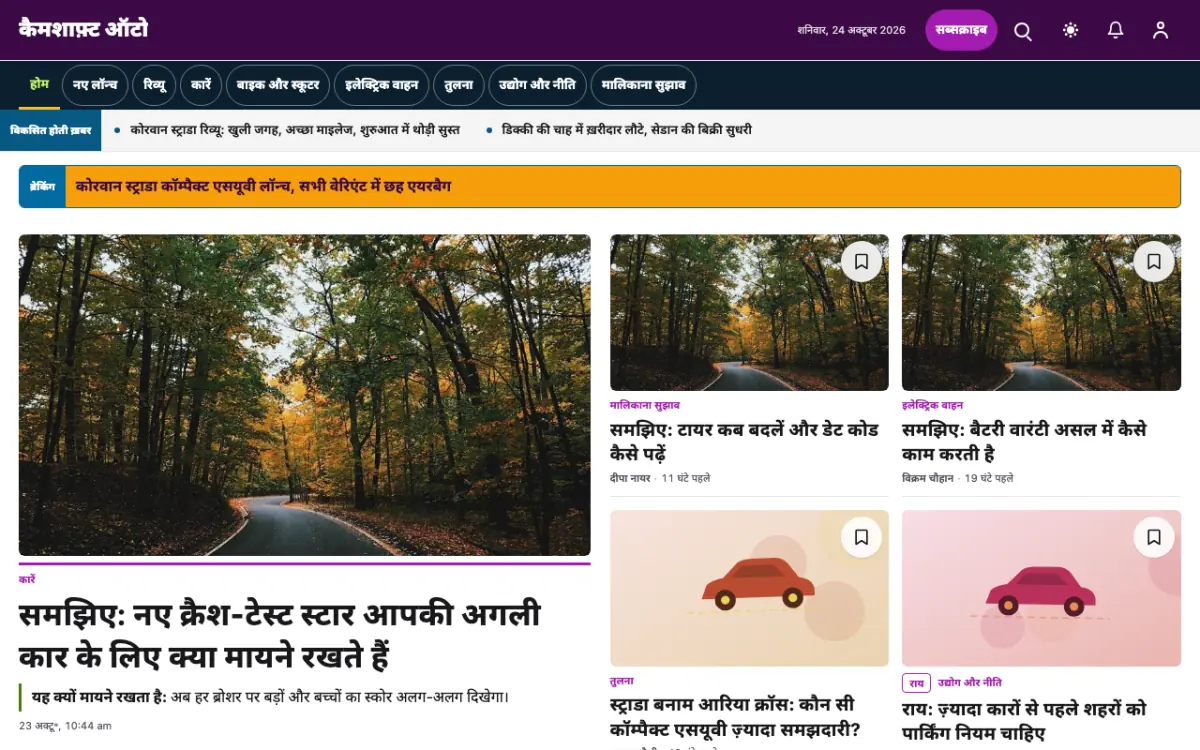Click lead article timestamp 23 अक्टू, 10:44 am
Viewport: 1200px width, 750px height.
coord(65,725)
